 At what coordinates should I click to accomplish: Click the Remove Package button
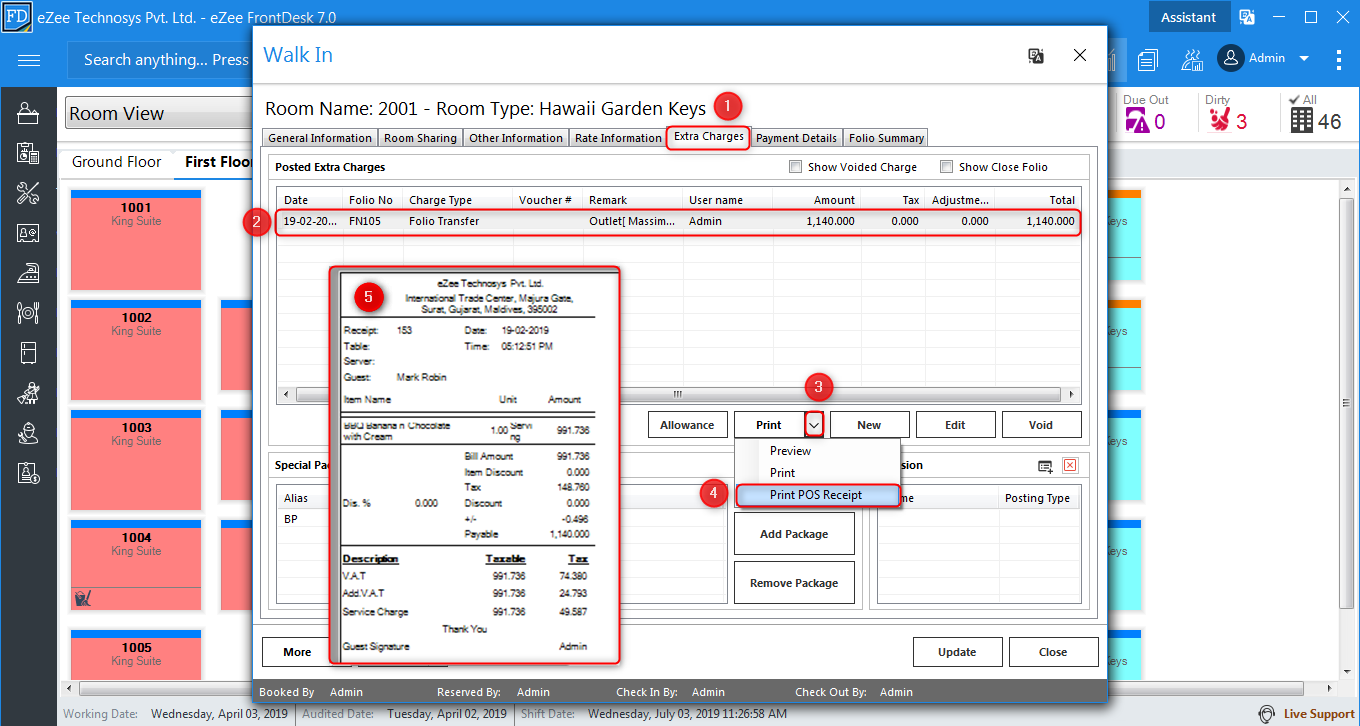(x=794, y=583)
